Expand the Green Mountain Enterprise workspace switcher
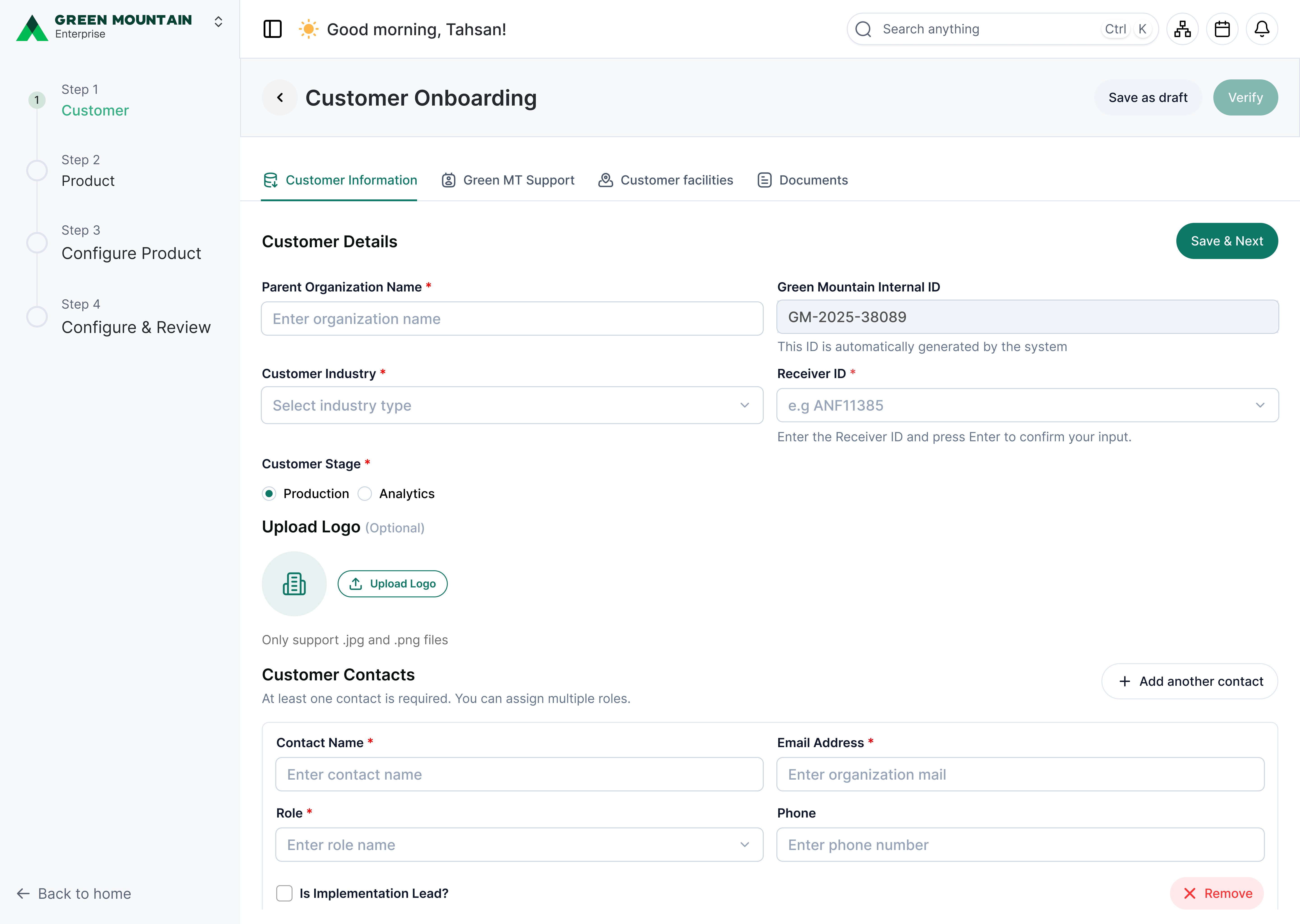The image size is (1300, 924). [x=218, y=22]
